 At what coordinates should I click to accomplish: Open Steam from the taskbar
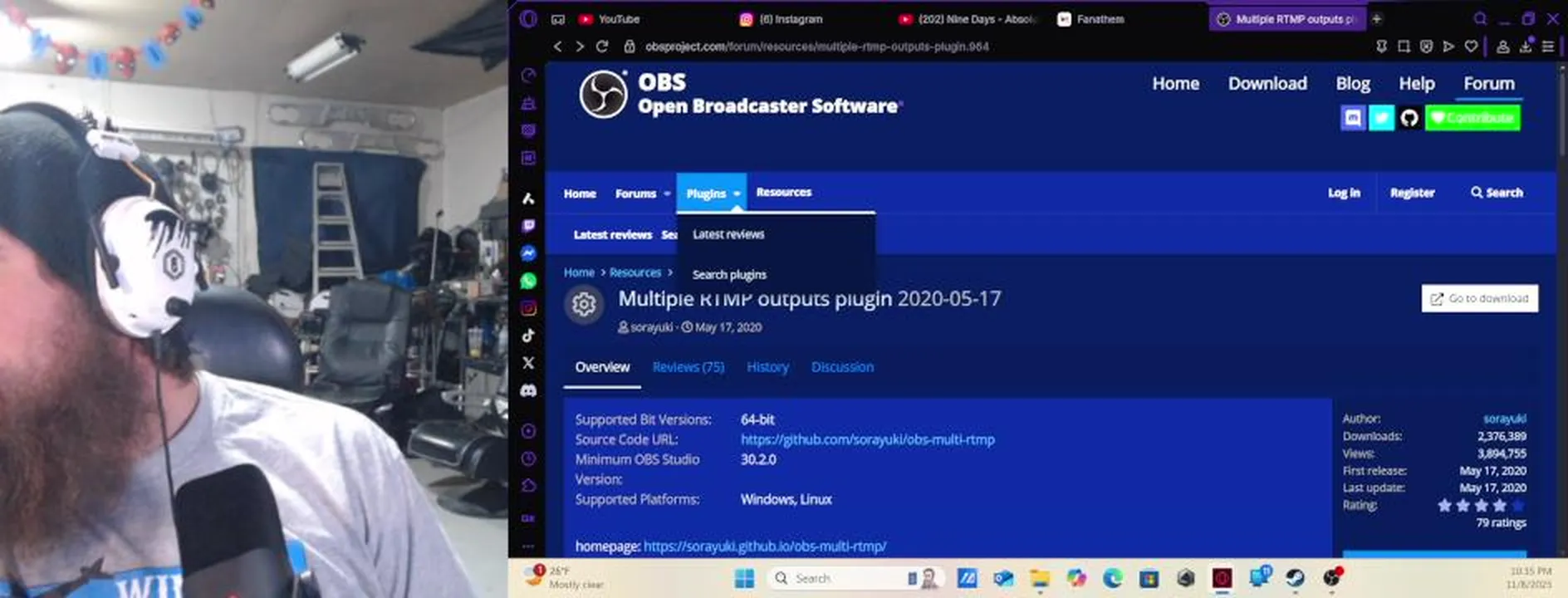click(x=1295, y=579)
